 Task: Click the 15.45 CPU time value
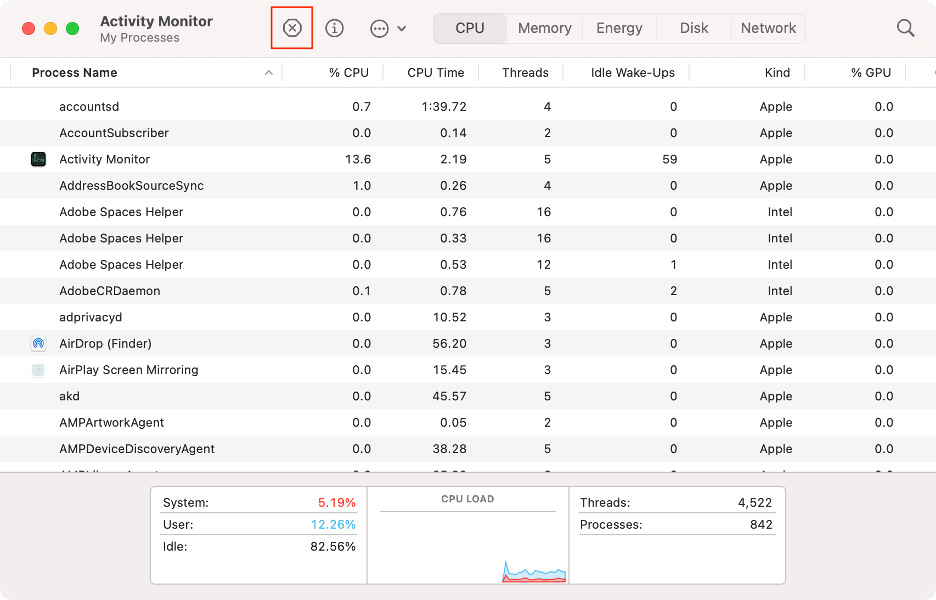449,370
